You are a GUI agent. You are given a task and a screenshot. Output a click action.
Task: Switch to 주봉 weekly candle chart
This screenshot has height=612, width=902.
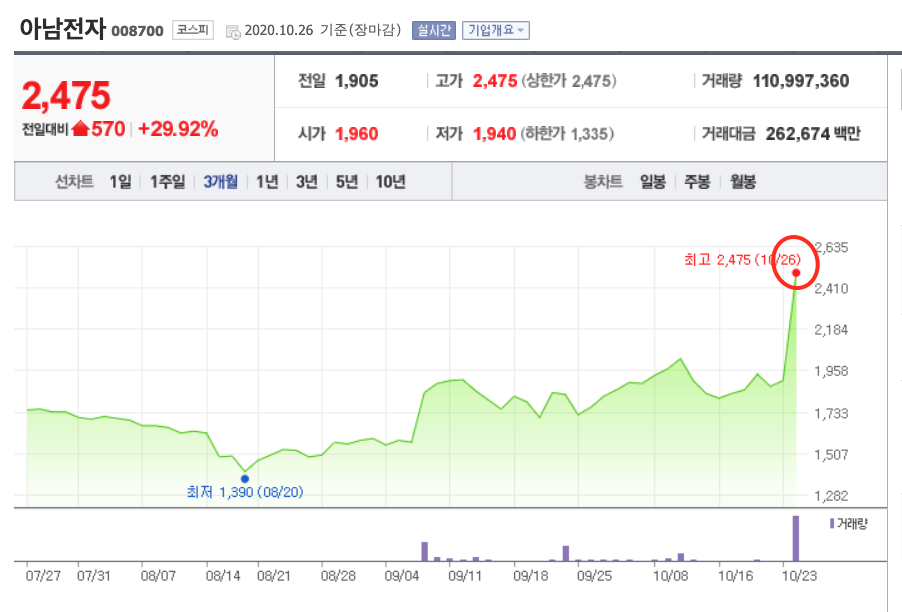click(697, 182)
